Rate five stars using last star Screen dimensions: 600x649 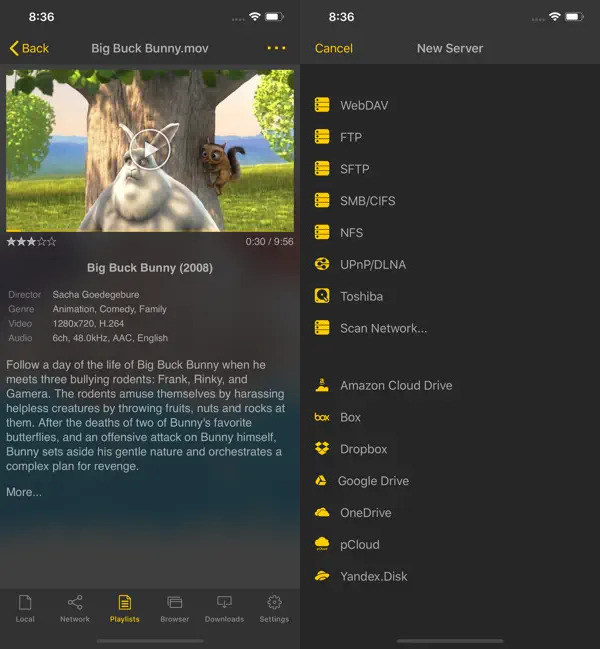(51, 241)
